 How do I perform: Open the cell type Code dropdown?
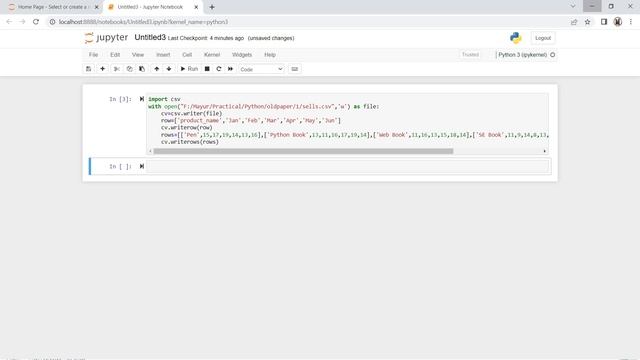261,69
